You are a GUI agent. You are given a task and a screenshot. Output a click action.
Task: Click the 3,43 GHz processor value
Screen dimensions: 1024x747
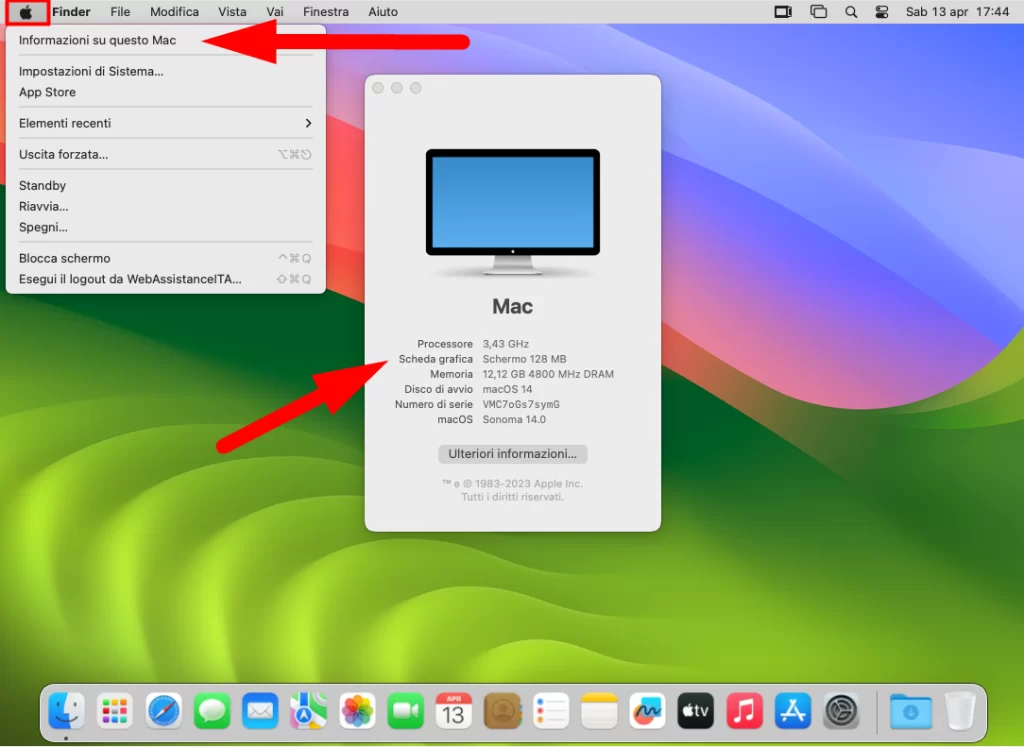(x=505, y=343)
